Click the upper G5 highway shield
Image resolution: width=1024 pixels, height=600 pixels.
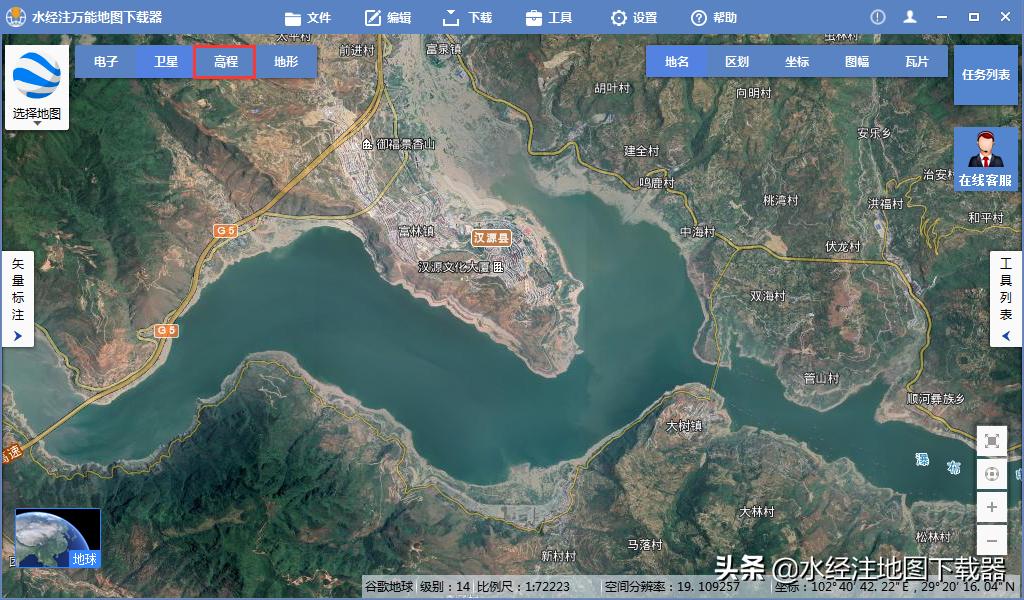point(225,230)
